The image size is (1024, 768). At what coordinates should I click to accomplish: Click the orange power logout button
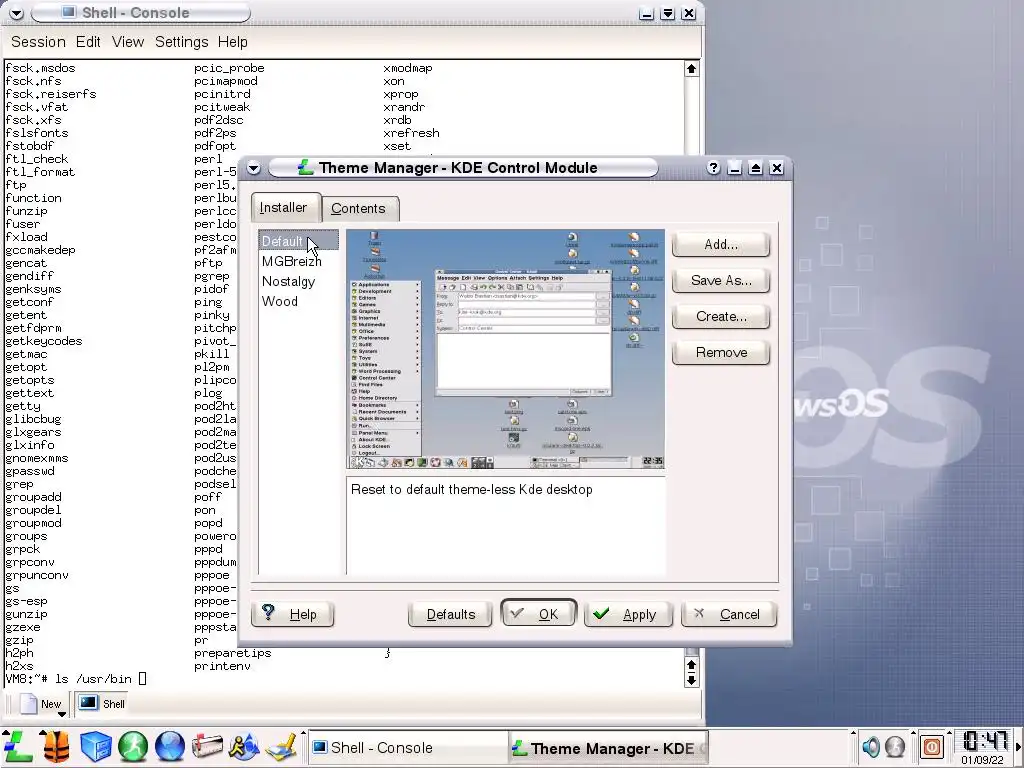[931, 746]
